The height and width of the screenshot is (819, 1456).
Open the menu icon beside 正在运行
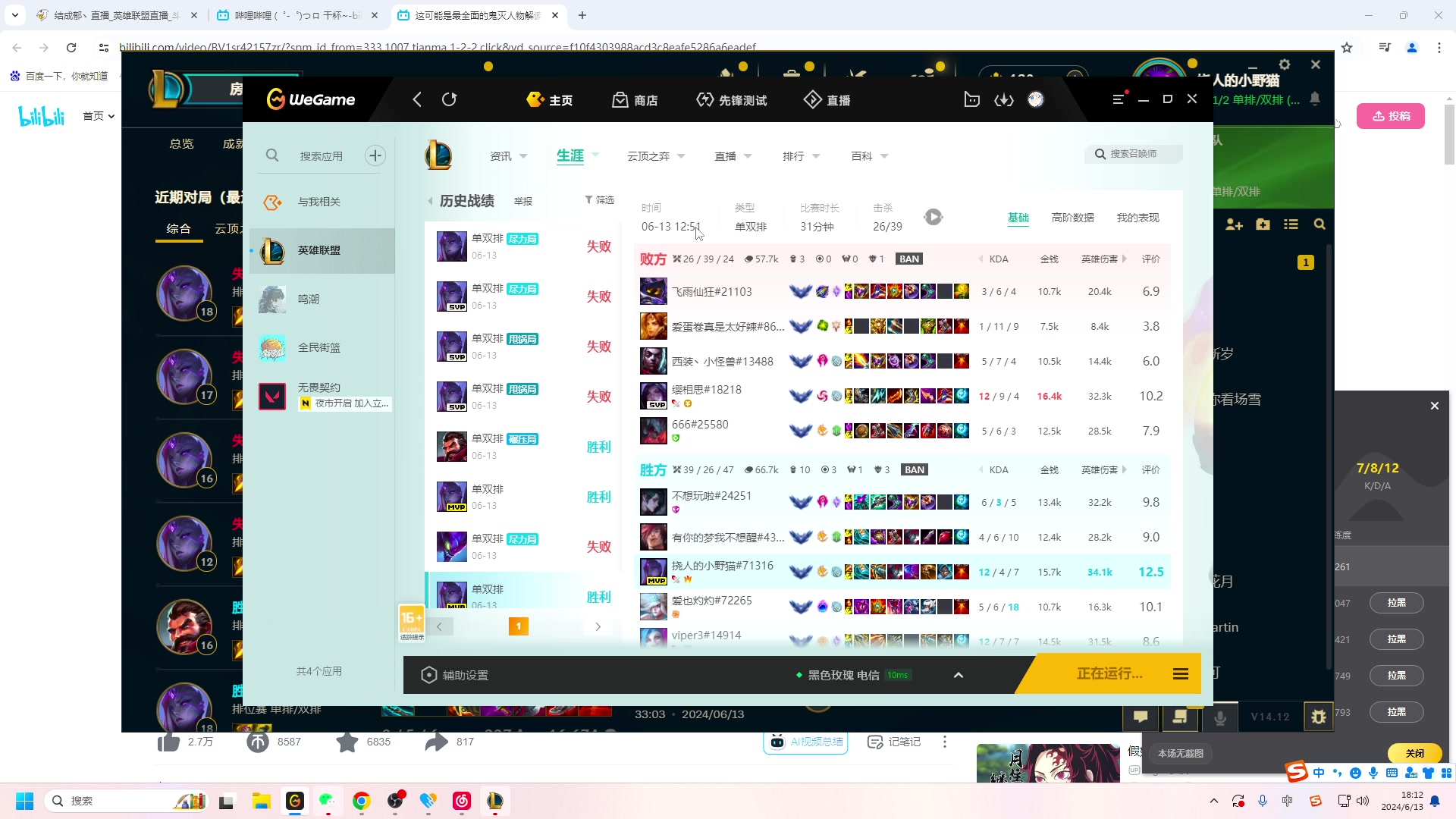point(1181,674)
